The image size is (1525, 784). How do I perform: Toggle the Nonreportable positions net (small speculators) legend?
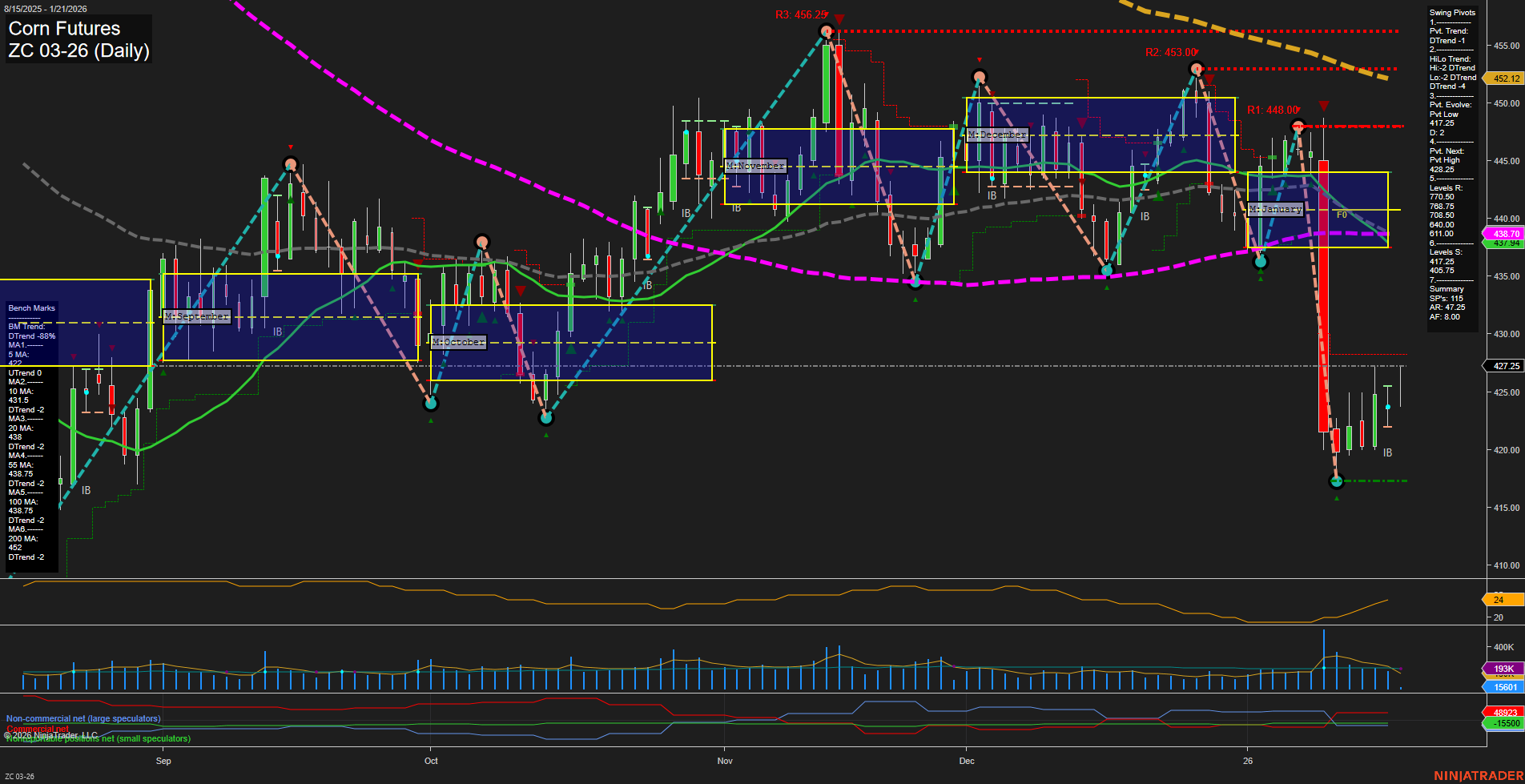tap(98, 738)
